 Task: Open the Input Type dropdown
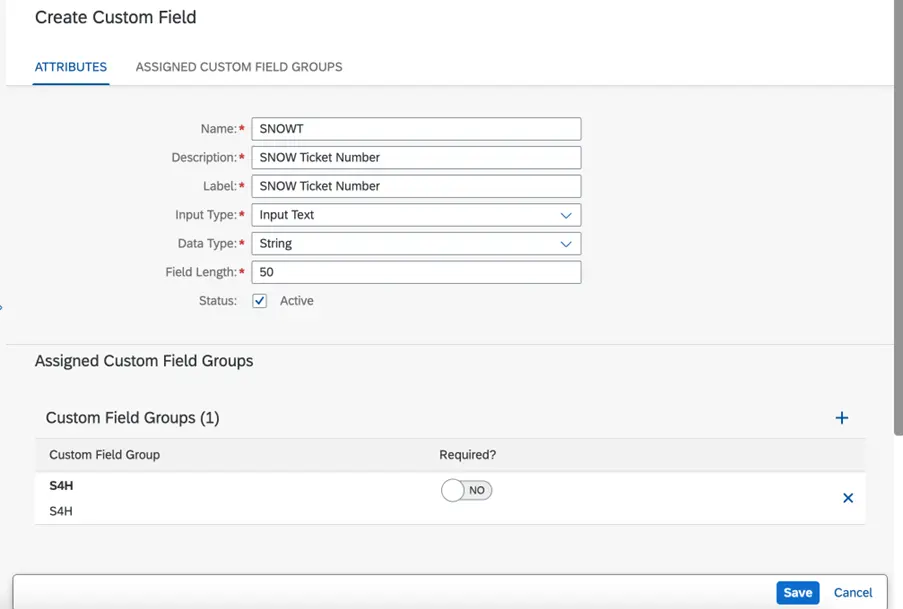tap(415, 215)
